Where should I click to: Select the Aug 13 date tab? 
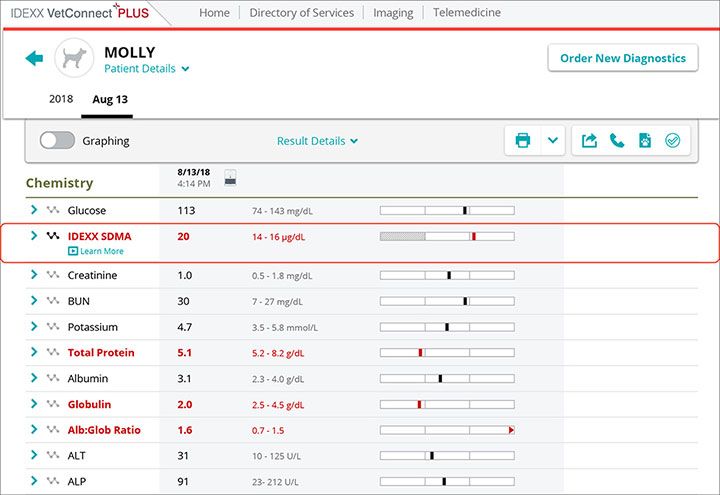[x=110, y=99]
